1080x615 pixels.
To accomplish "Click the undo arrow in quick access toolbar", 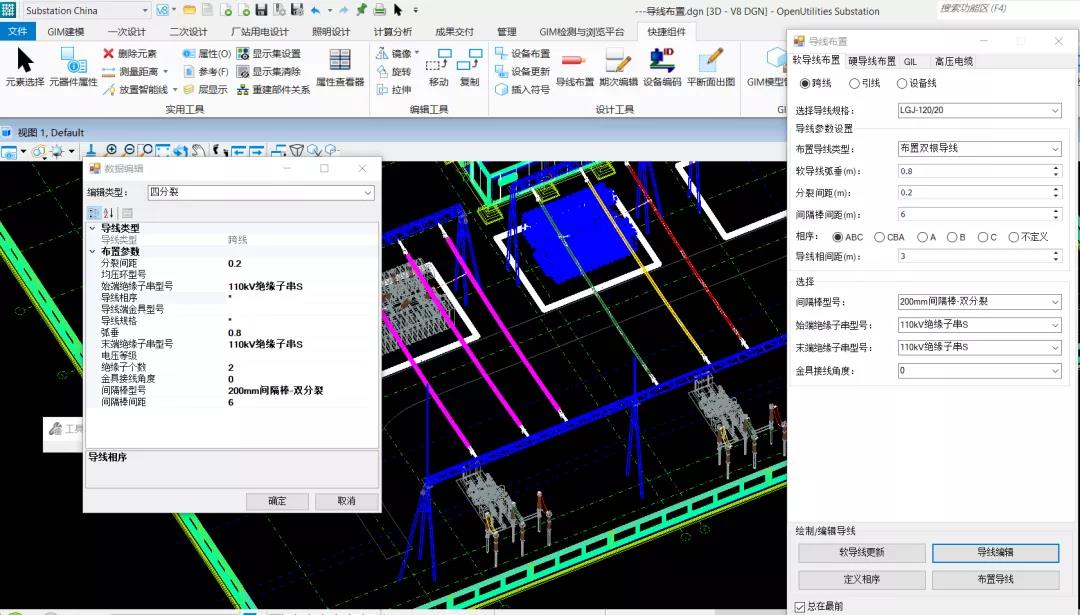I will (315, 10).
